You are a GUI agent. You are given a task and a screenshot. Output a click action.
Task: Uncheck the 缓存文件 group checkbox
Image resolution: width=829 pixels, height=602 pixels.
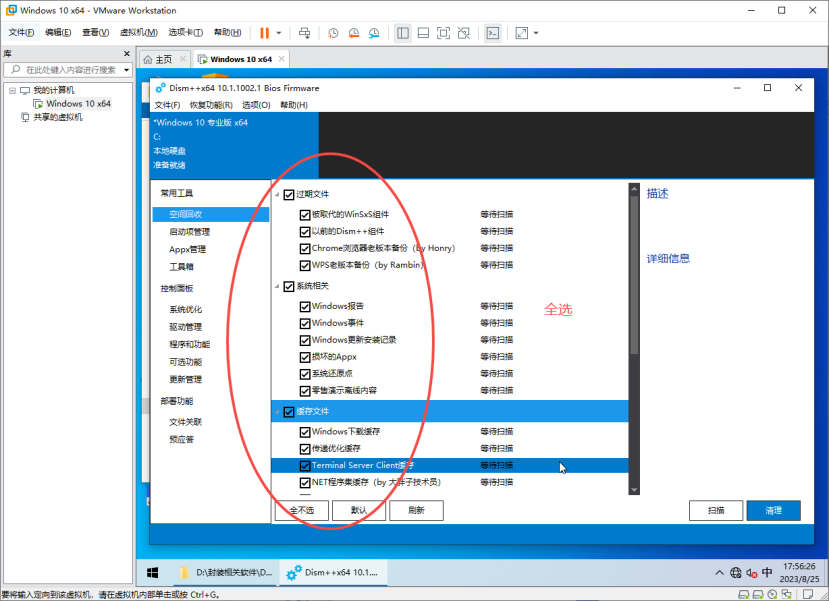click(289, 412)
